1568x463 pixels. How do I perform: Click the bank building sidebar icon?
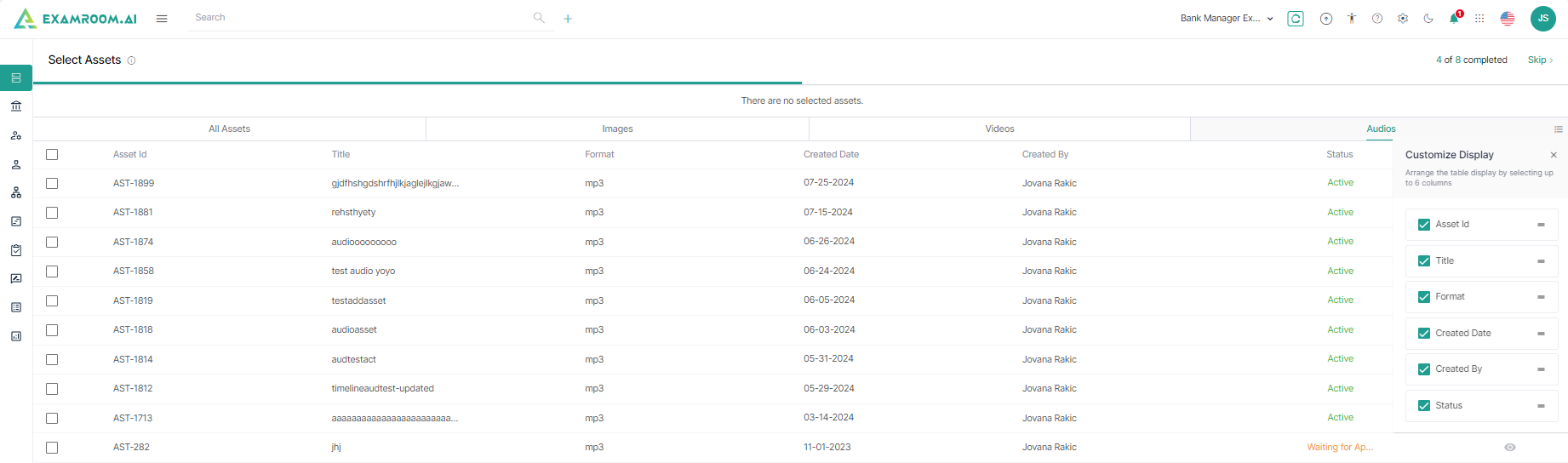(x=16, y=106)
